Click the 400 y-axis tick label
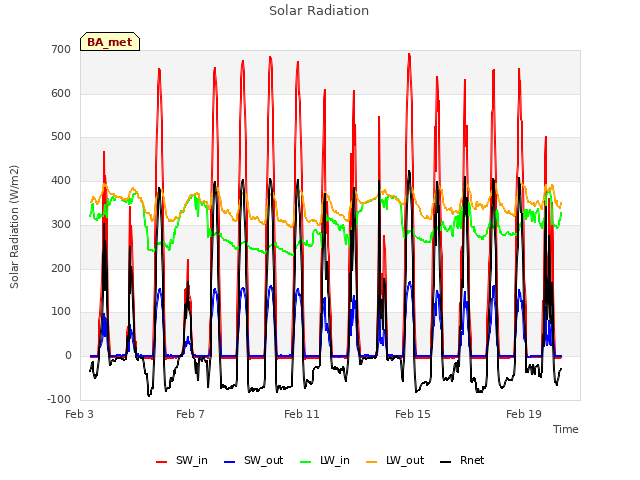This screenshot has width=640, height=480. 61,180
